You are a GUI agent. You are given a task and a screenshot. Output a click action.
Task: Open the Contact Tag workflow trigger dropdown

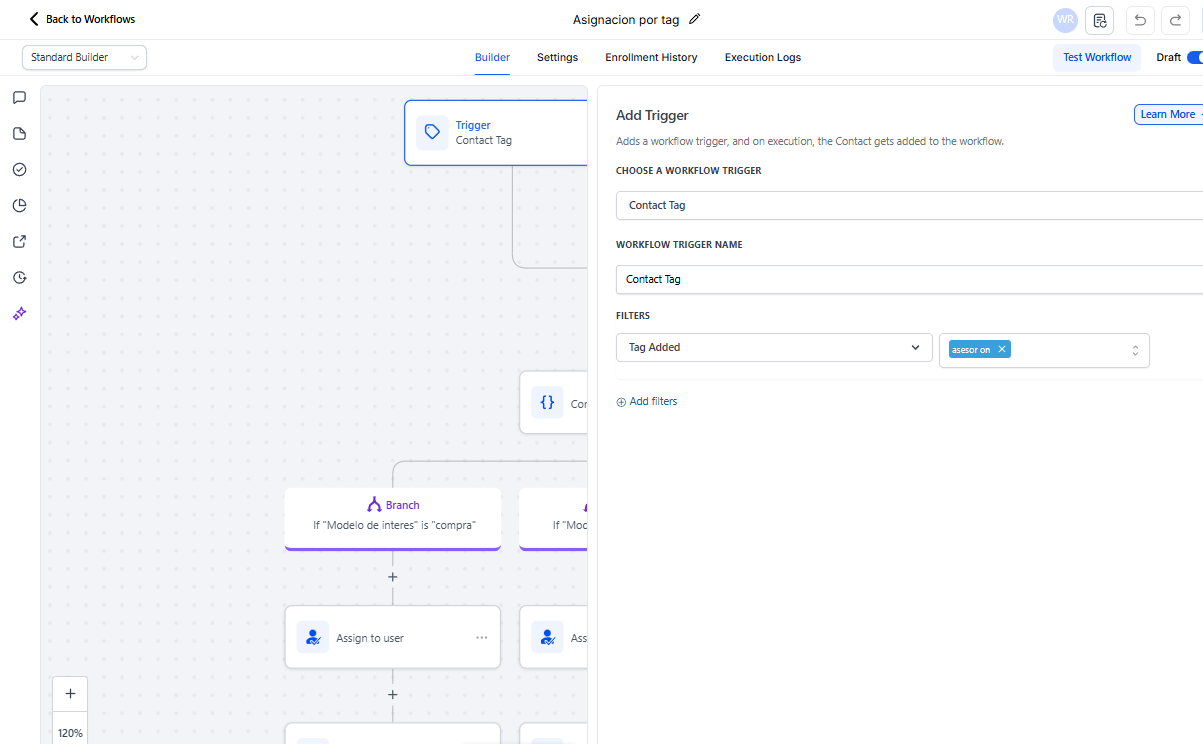coord(908,205)
